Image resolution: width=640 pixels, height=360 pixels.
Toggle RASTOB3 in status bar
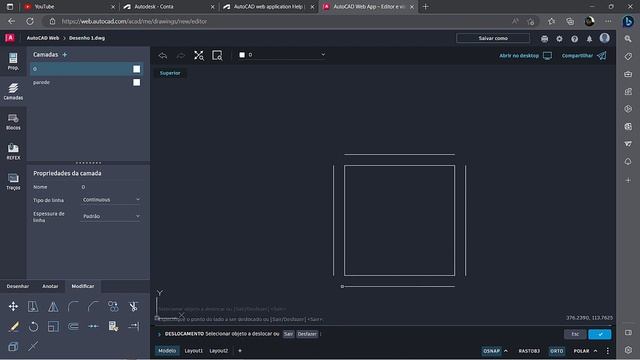529,351
